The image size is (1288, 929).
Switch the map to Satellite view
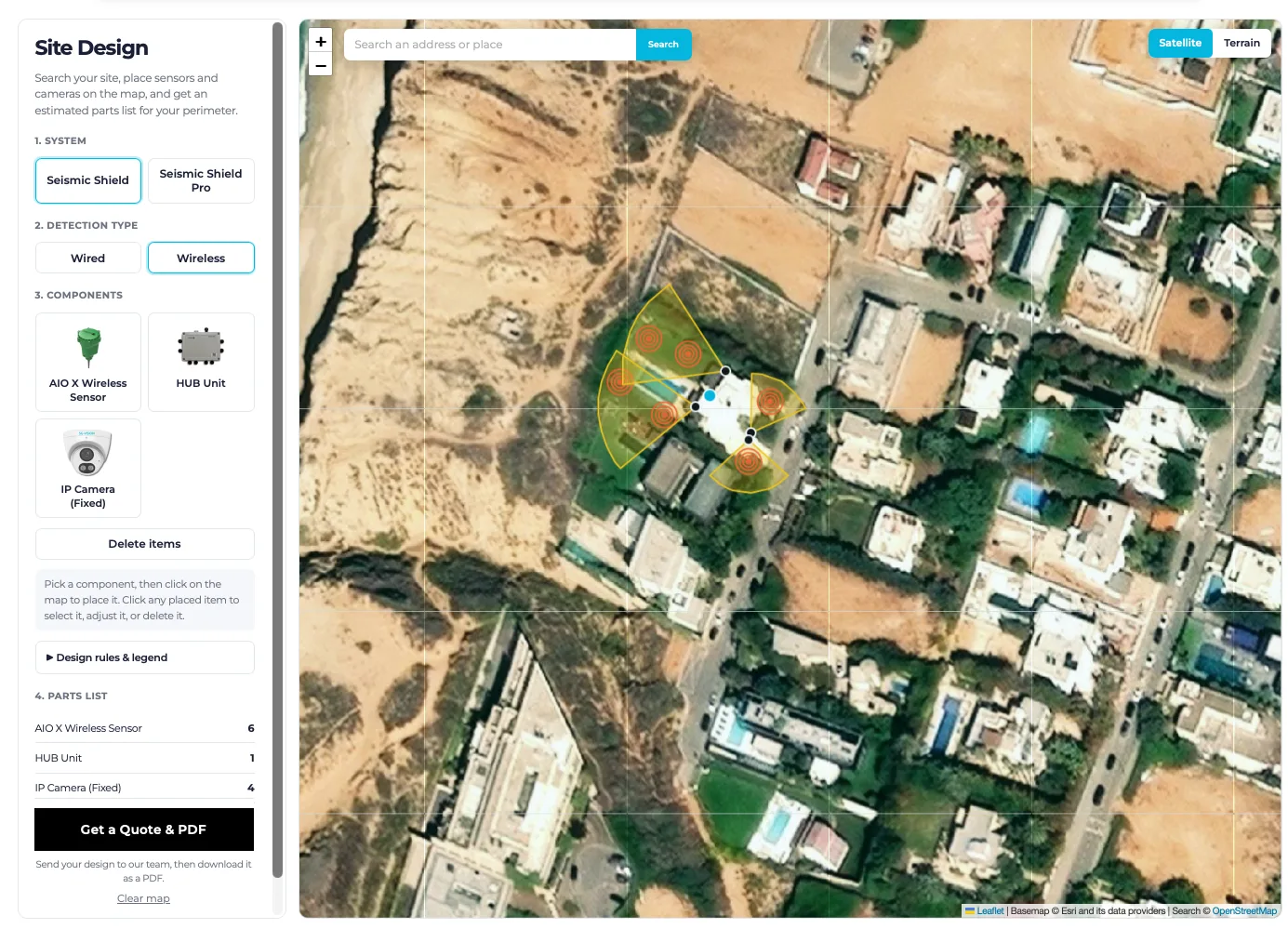pos(1180,43)
